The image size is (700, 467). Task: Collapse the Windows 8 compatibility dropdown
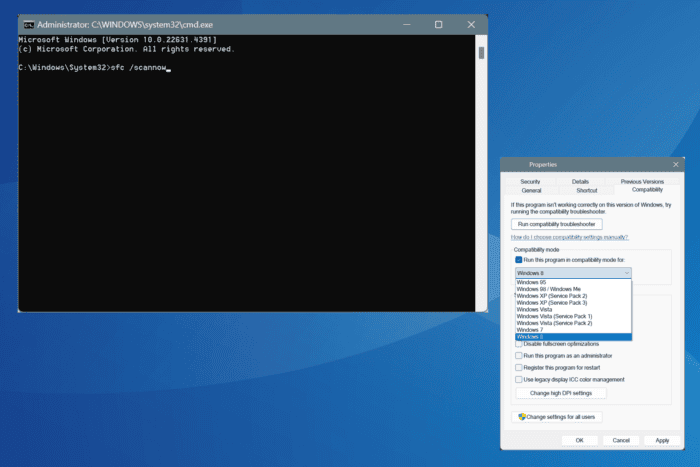coord(626,272)
